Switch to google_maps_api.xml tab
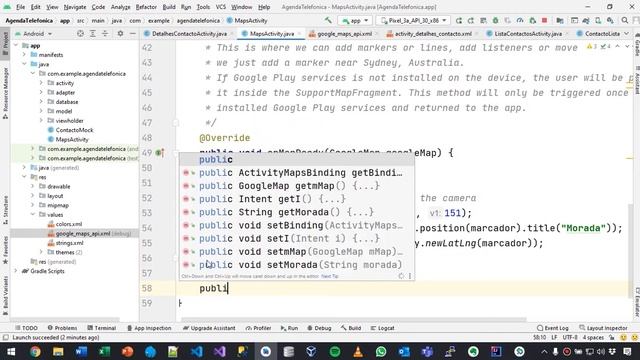Viewport: 640px width, 360px height. [x=344, y=34]
